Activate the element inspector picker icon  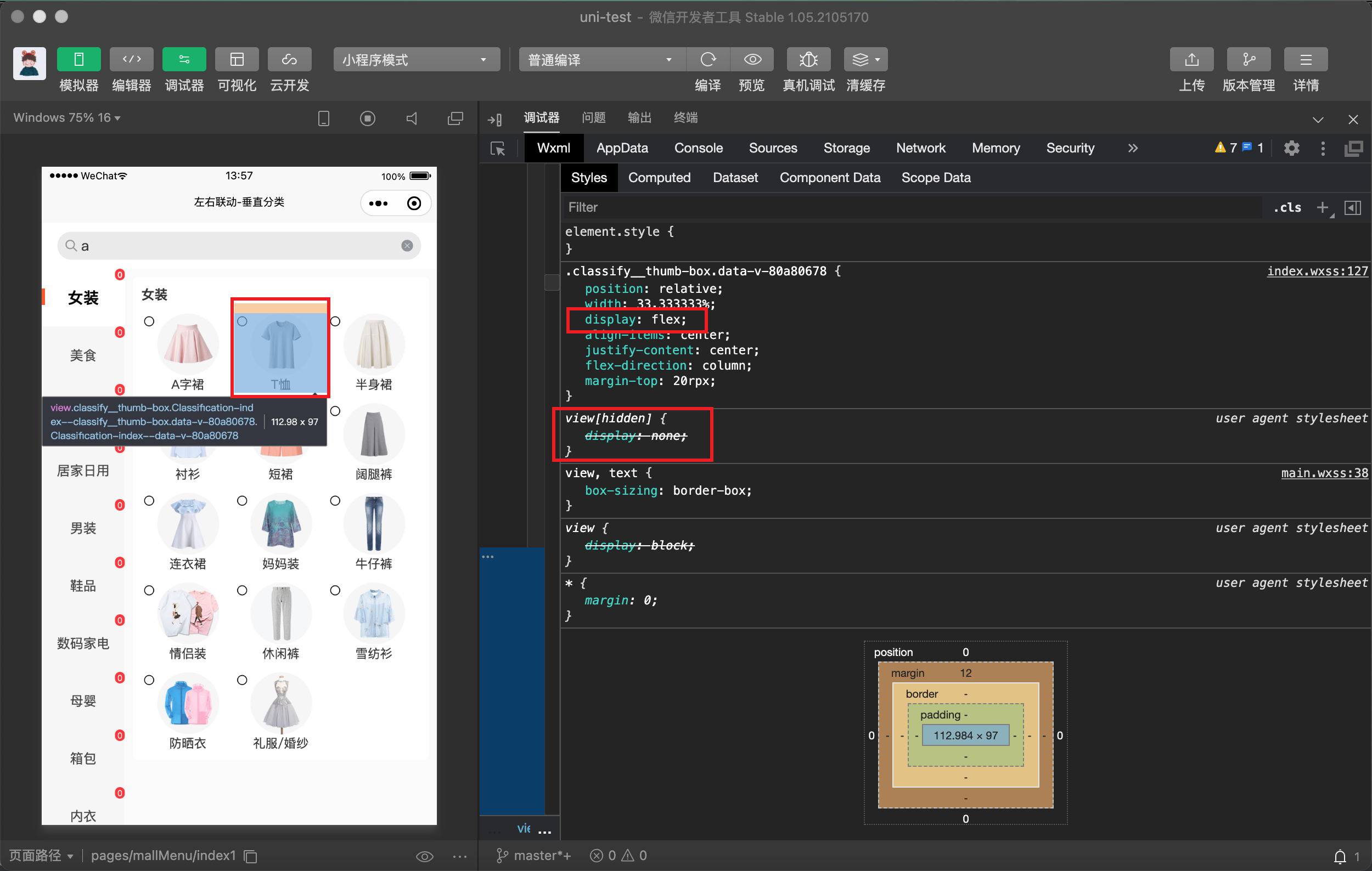click(497, 149)
